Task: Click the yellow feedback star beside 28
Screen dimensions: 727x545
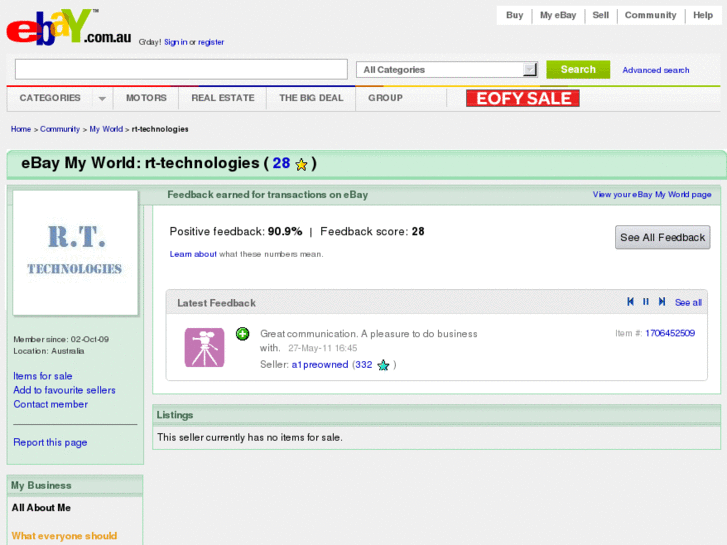Action: [x=301, y=164]
